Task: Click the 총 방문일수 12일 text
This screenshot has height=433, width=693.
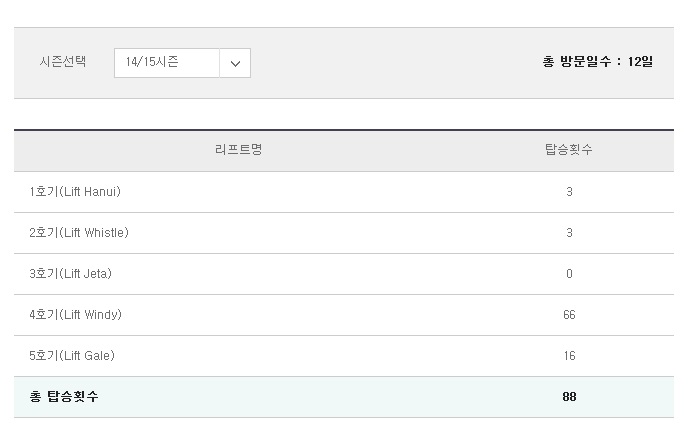Action: pos(598,61)
